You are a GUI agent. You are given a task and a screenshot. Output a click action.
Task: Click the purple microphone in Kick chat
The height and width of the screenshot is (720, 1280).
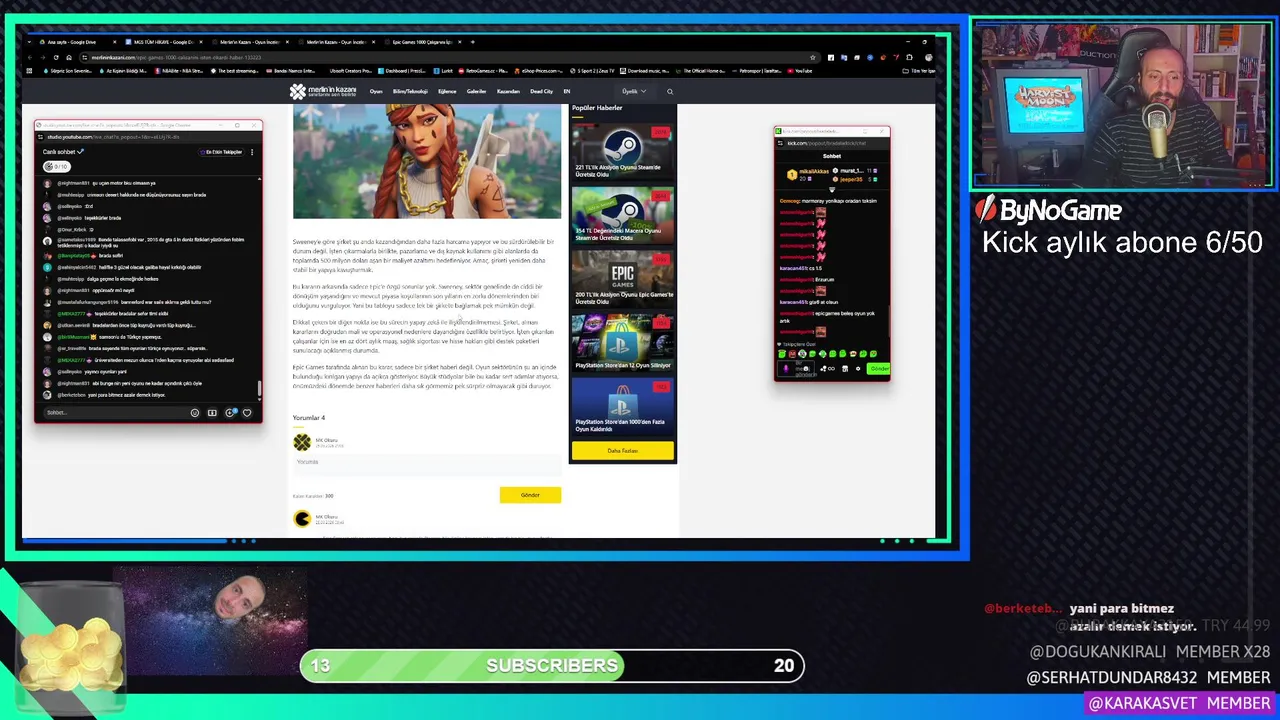coord(786,368)
